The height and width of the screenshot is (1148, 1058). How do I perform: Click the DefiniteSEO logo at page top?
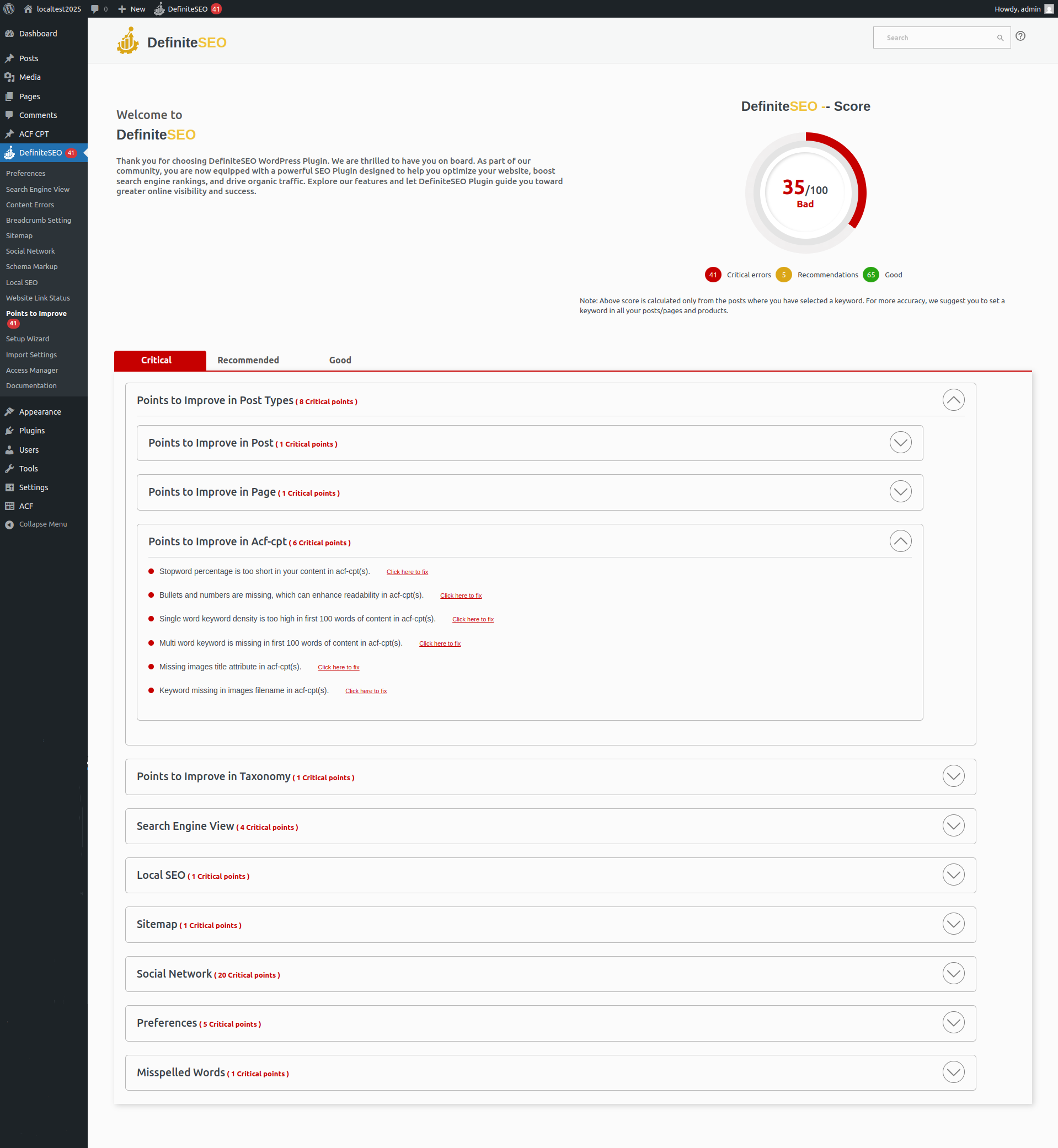tap(170, 41)
